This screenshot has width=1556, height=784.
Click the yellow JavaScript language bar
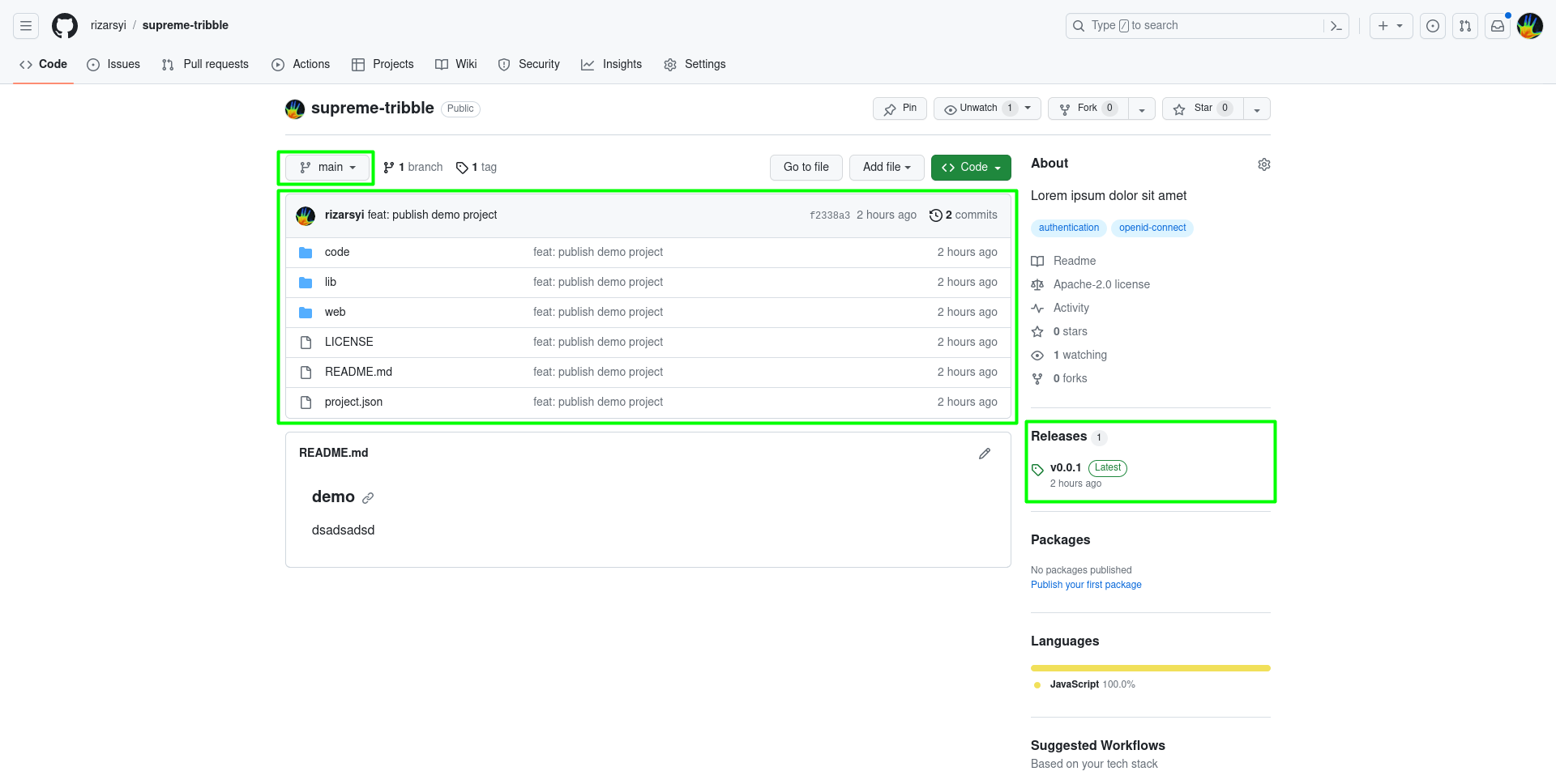pyautogui.click(x=1151, y=668)
